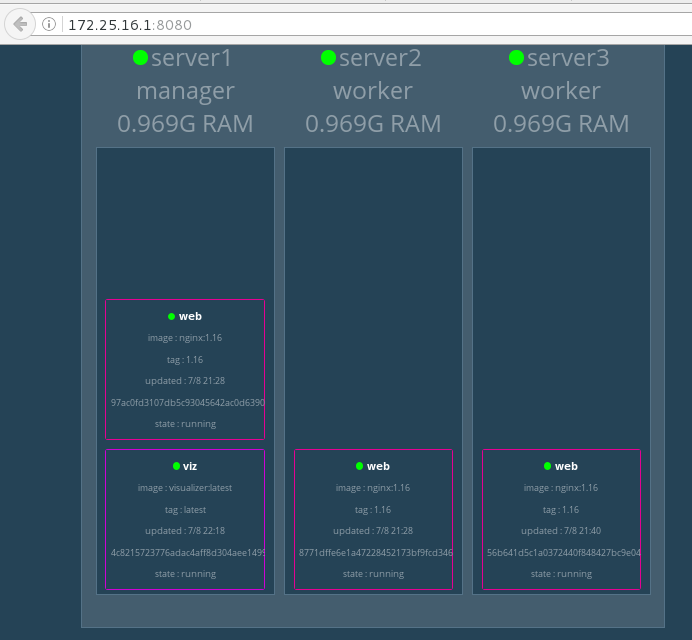
Task: Click tag : 1.16 on server3 web card
Action: pos(561,510)
